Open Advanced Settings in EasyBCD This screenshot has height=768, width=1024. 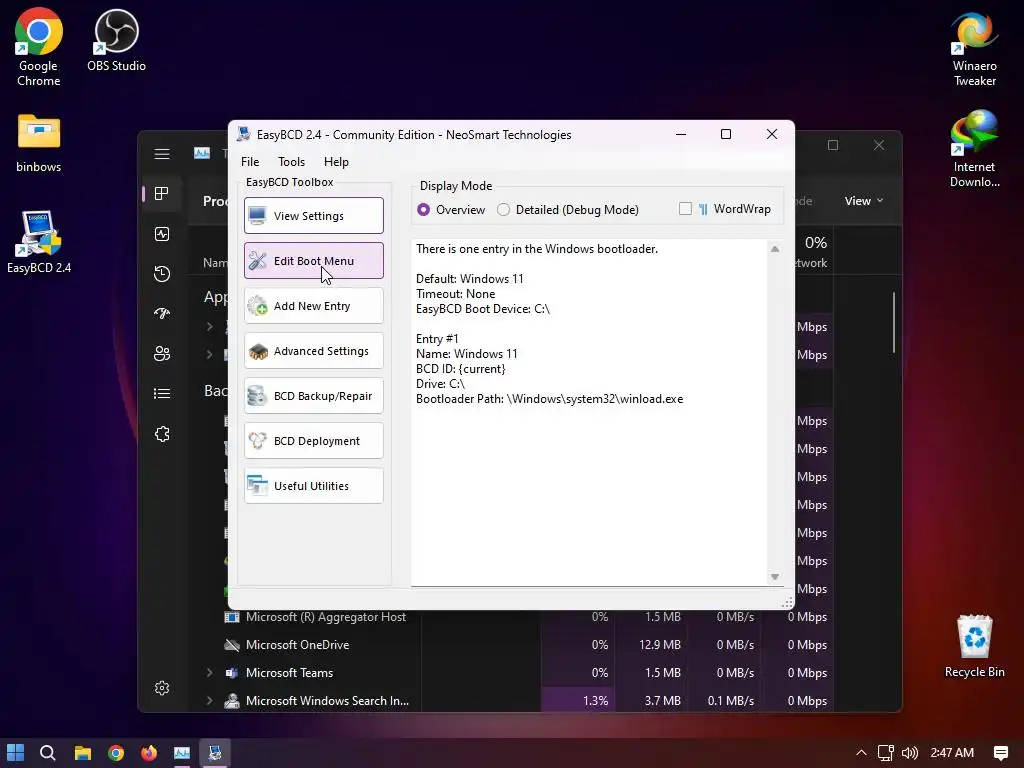coord(313,351)
